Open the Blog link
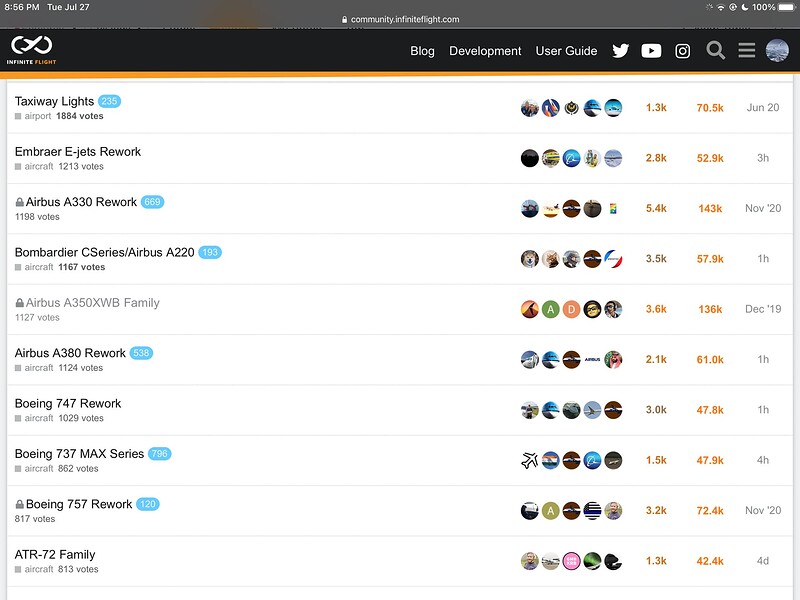800x600 pixels. (x=422, y=51)
